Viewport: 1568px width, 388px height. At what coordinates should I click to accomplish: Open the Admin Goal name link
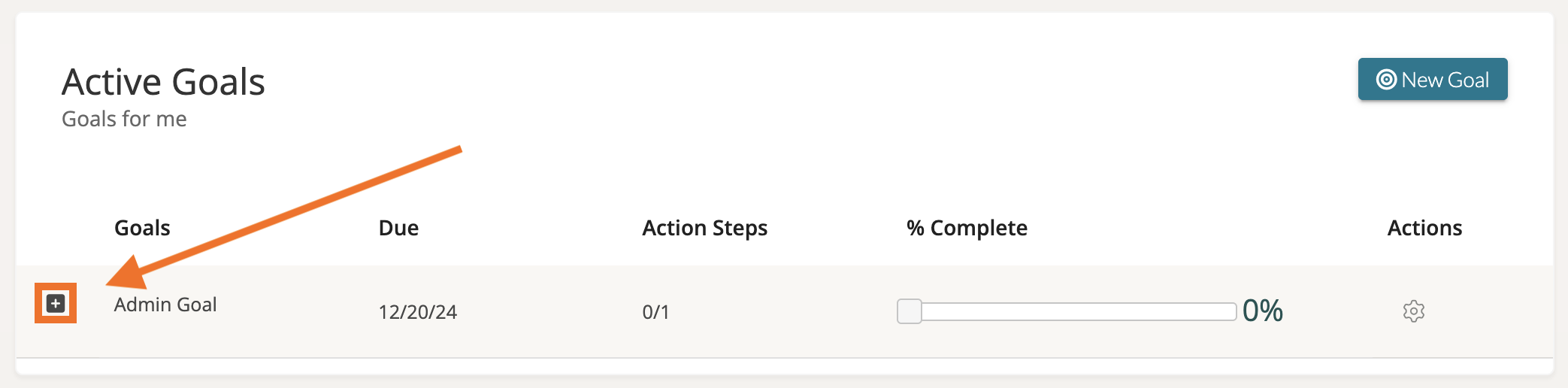pyautogui.click(x=165, y=305)
